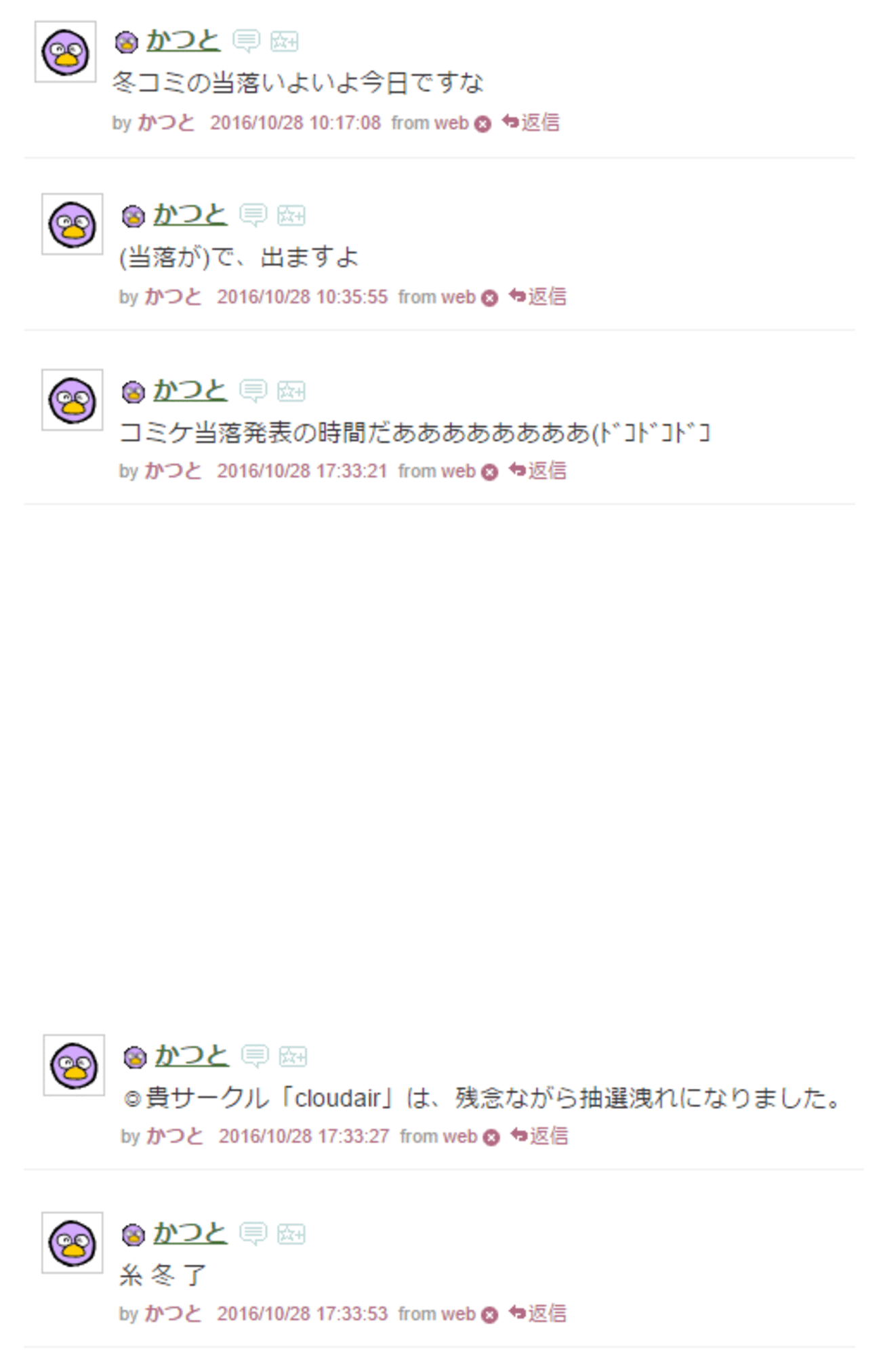Click speech bubble icon on 10:17:08 post
881x1372 pixels.
pos(246,41)
